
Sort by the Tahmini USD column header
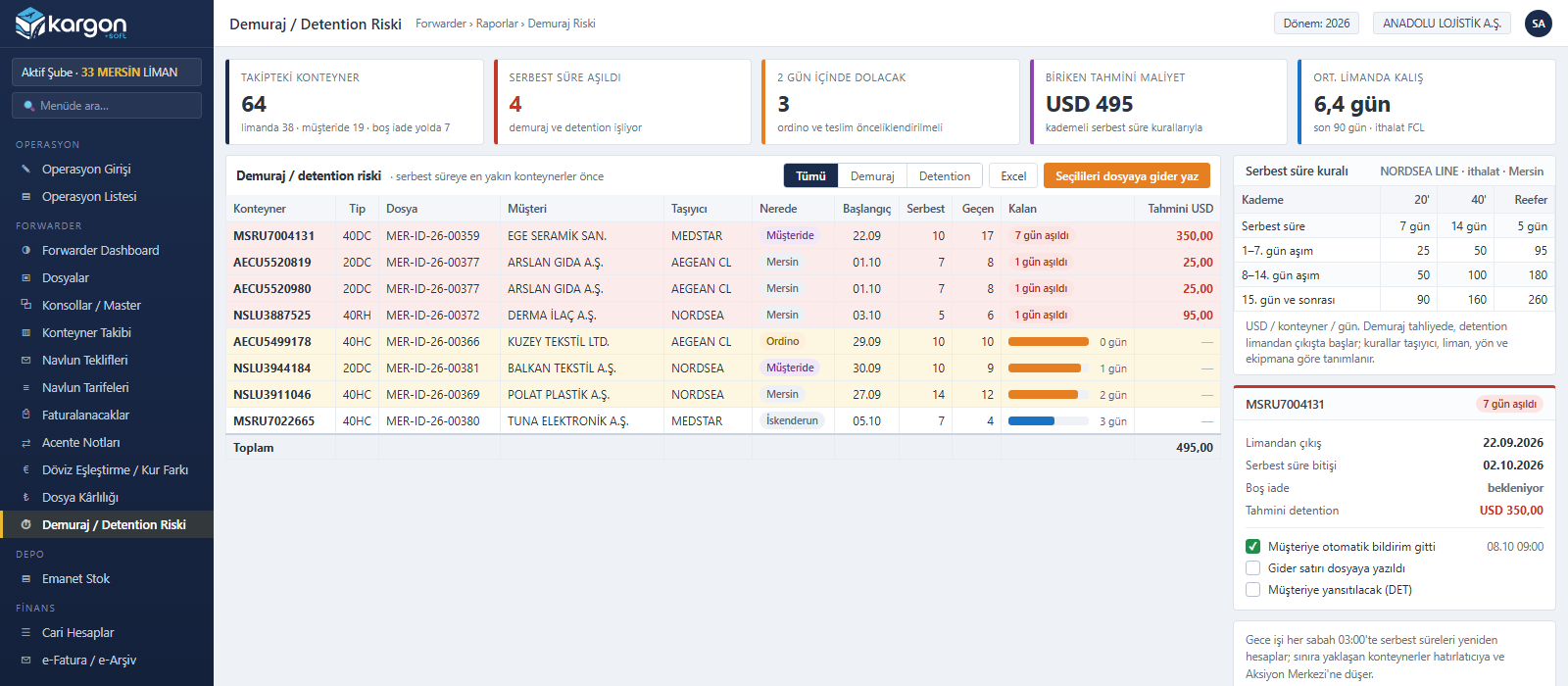pos(1180,209)
